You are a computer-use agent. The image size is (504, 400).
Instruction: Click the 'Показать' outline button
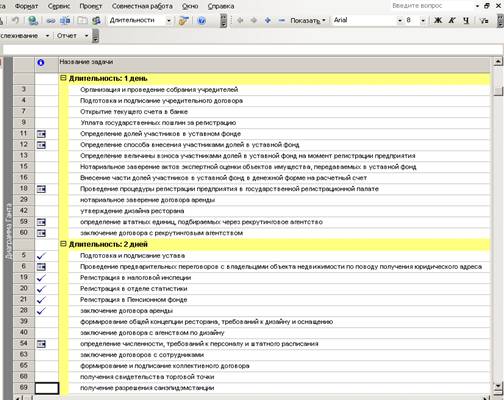tap(307, 20)
